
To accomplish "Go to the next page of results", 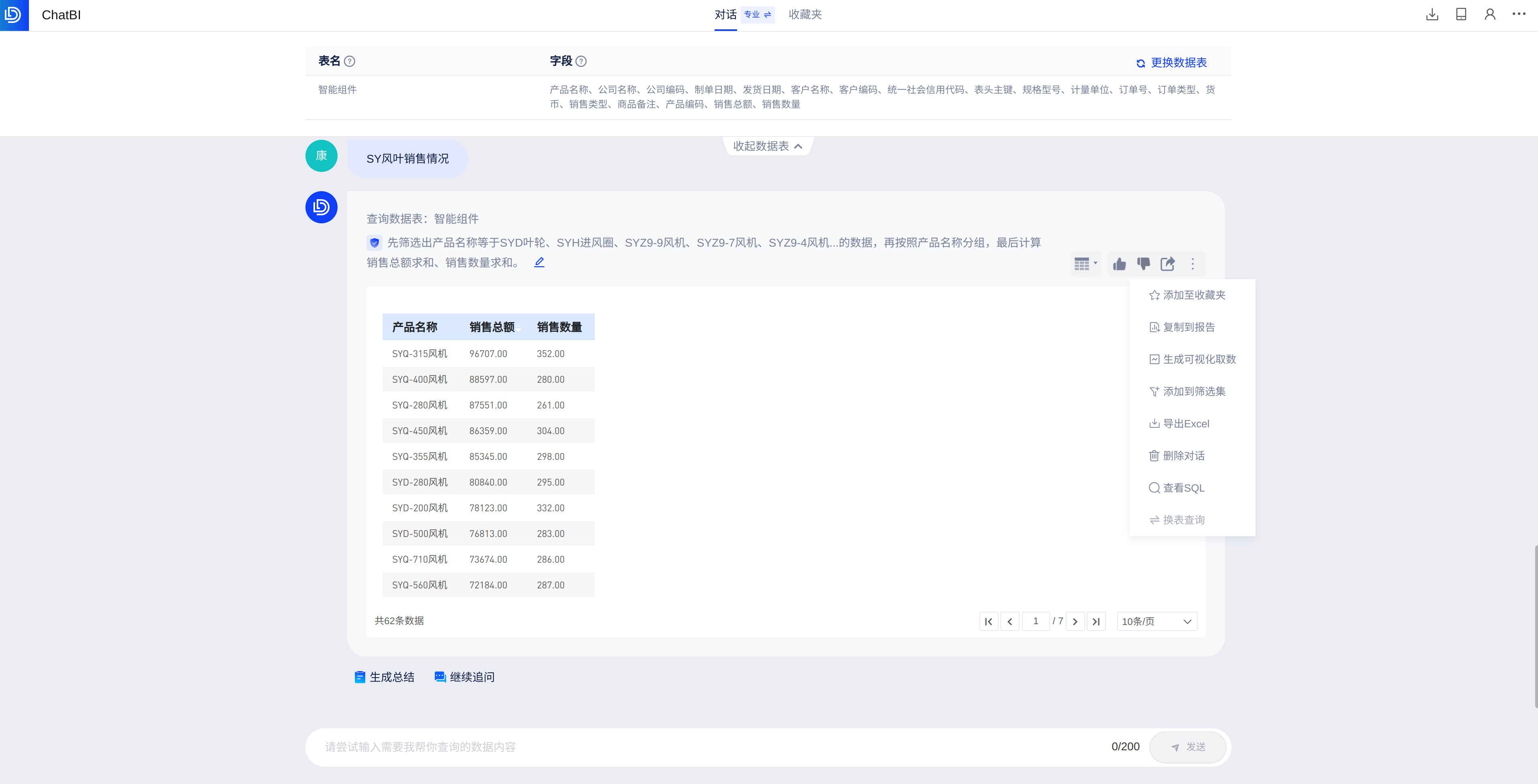I will click(1075, 621).
